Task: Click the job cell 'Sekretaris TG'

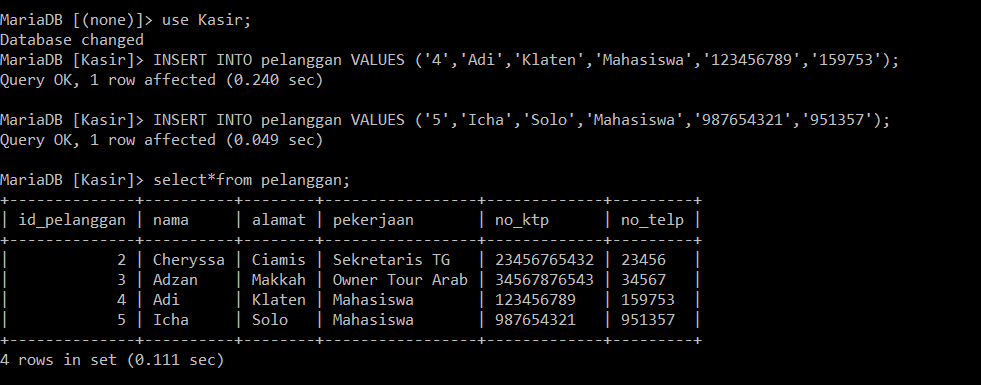Action: point(391,260)
